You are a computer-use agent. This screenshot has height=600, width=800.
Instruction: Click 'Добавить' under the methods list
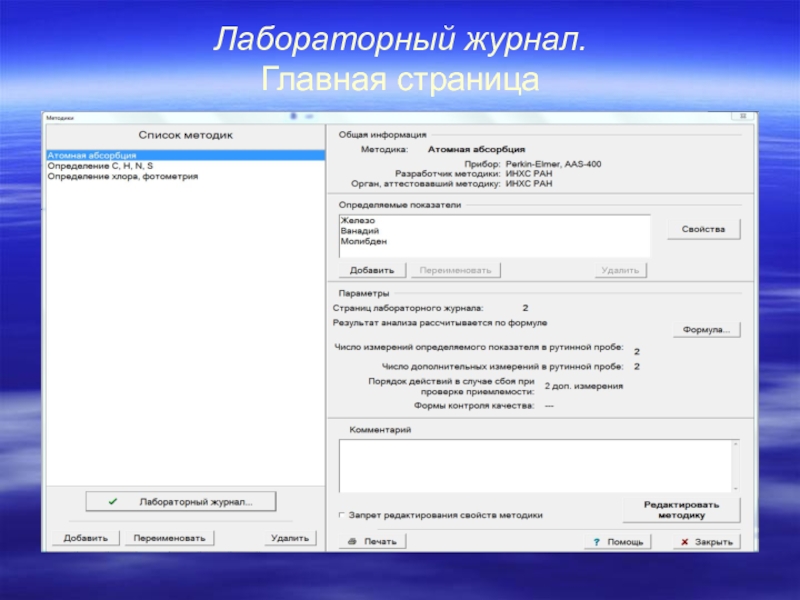click(x=86, y=538)
